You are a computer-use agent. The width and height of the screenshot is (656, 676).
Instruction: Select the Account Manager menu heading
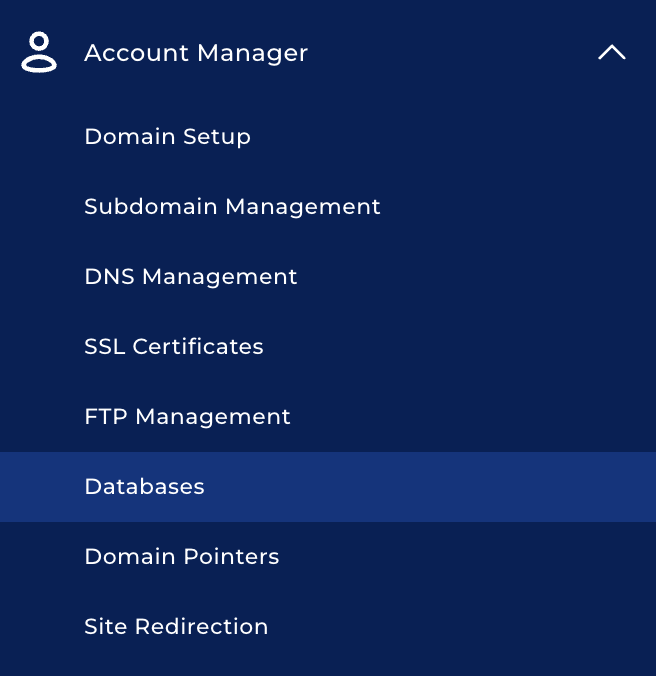coord(196,53)
